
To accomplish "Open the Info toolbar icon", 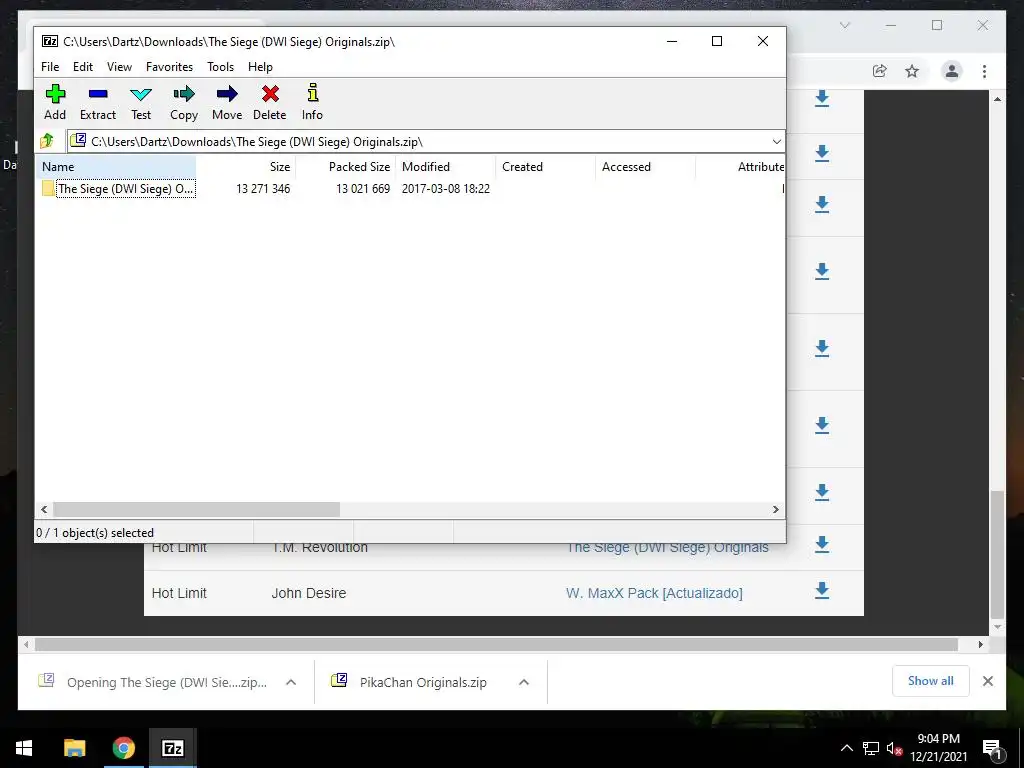I will coord(312,103).
